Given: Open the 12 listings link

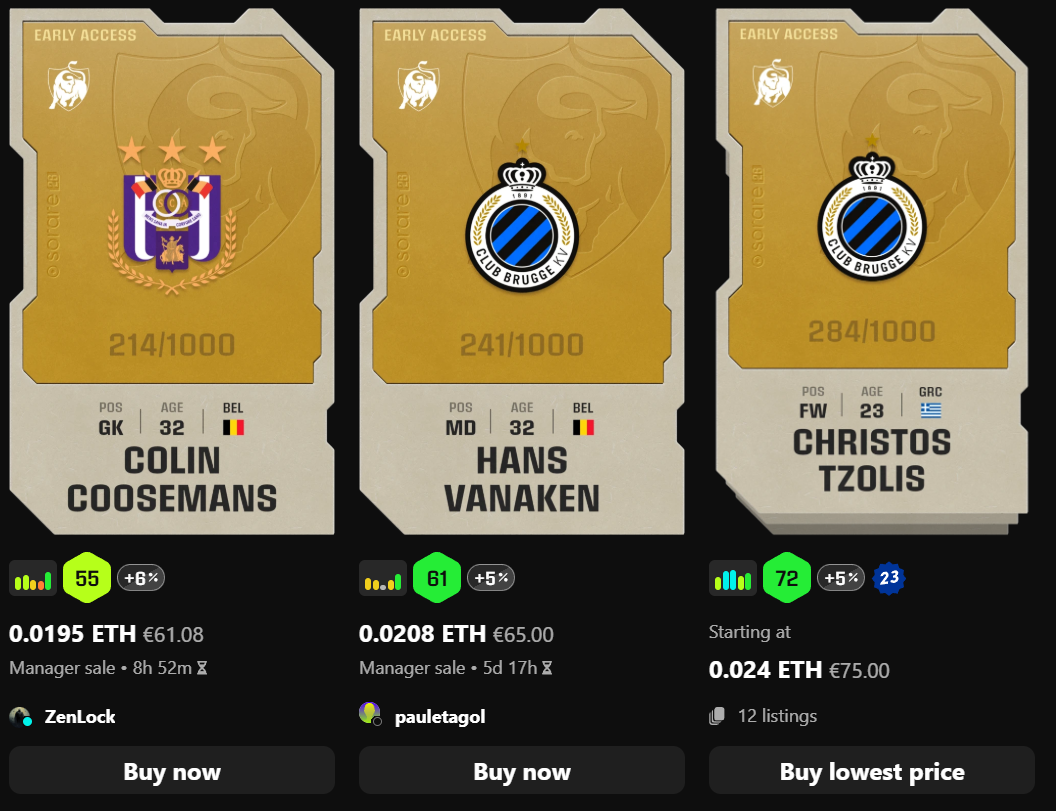Looking at the screenshot, I should (x=777, y=716).
